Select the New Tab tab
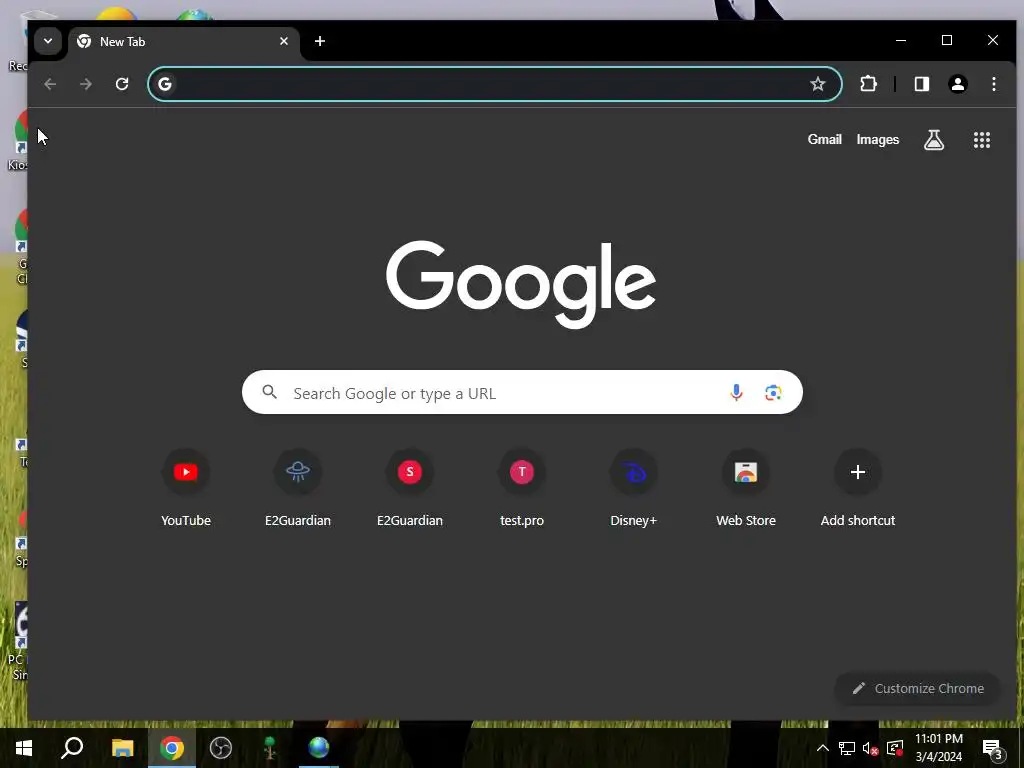 tap(184, 42)
